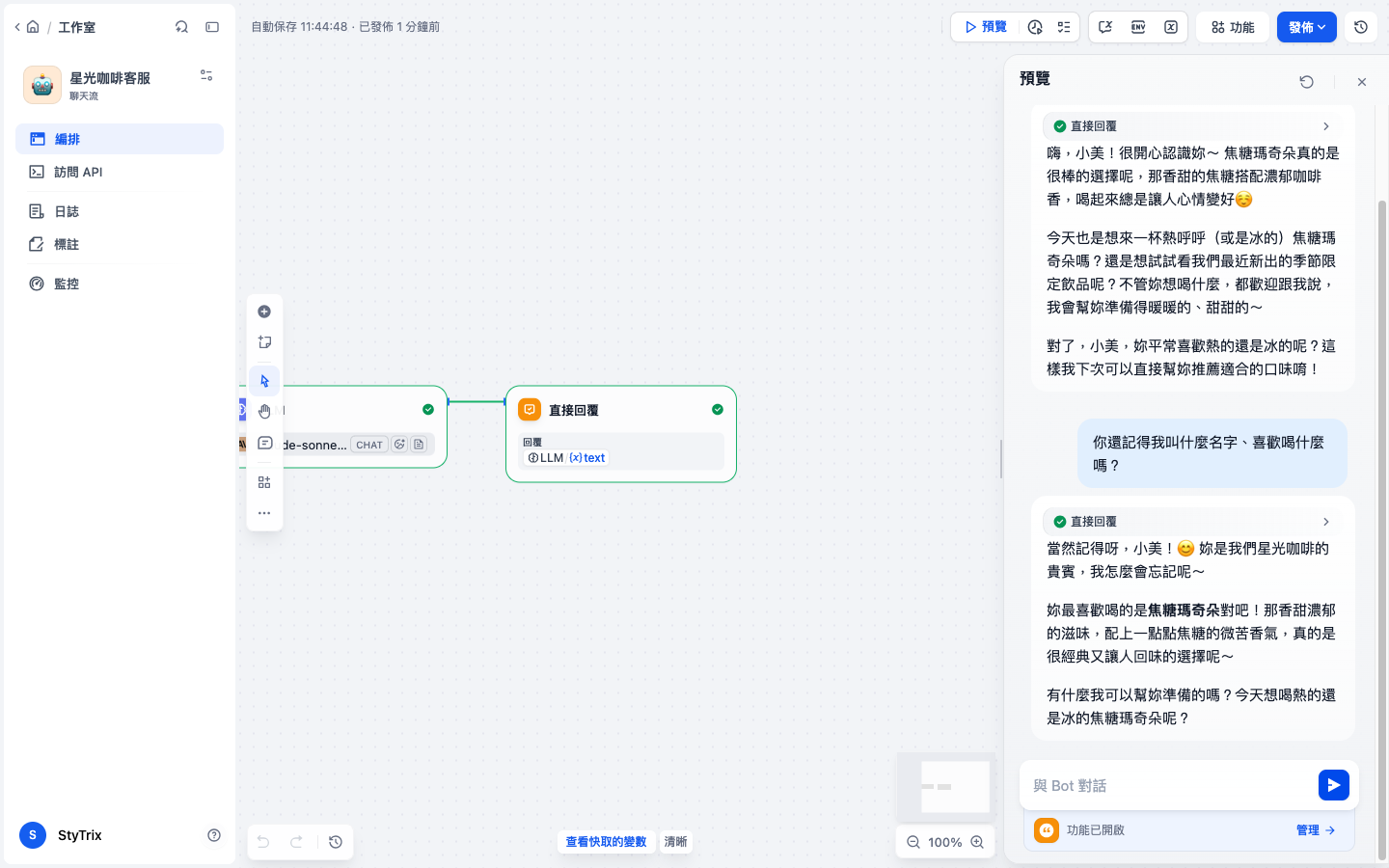
Task: Click the undo arrow at bottom
Action: pyautogui.click(x=263, y=842)
